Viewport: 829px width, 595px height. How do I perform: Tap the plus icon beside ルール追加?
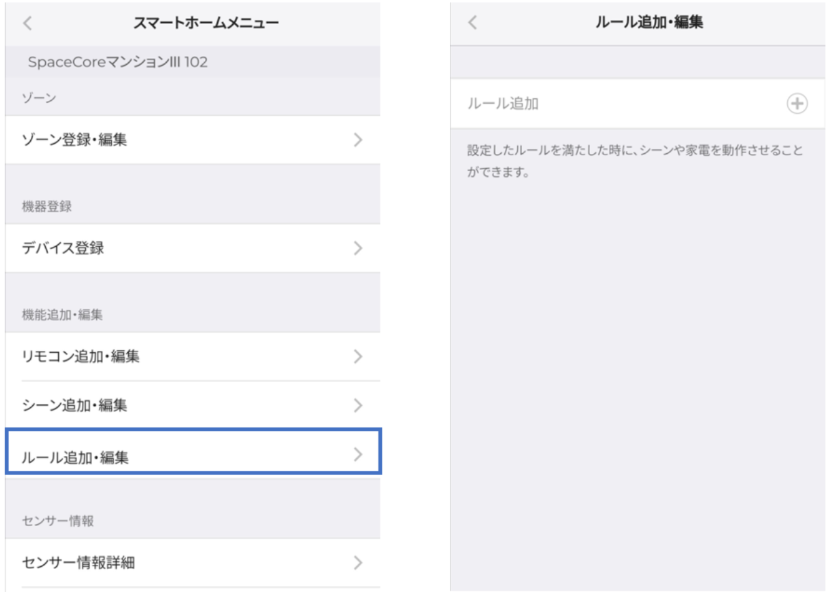pyautogui.click(x=797, y=104)
